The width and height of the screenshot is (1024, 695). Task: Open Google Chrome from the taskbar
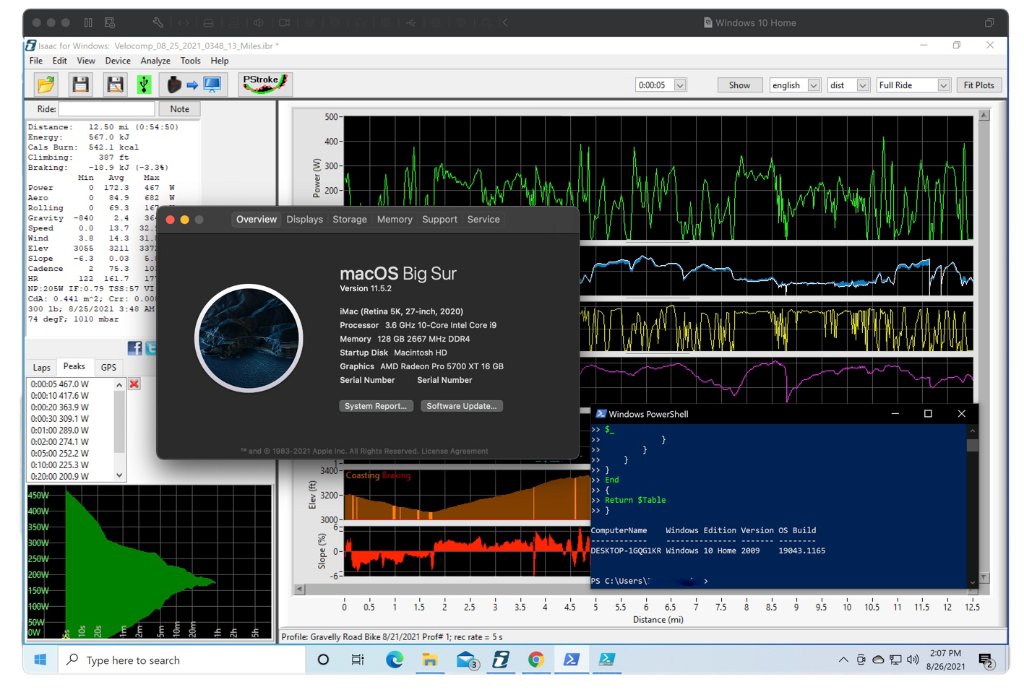pos(536,660)
